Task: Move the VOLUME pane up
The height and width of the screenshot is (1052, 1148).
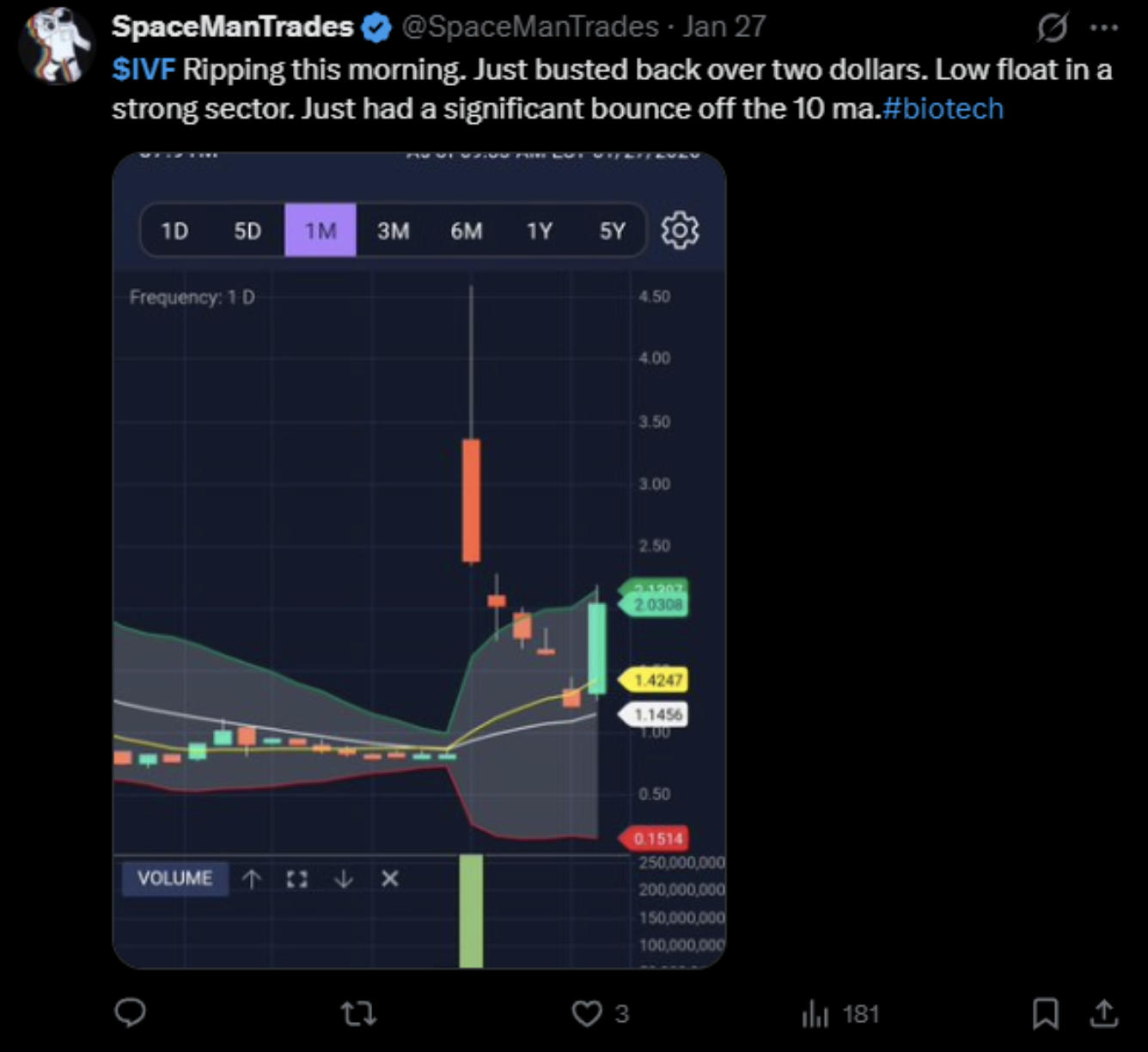Action: 252,878
